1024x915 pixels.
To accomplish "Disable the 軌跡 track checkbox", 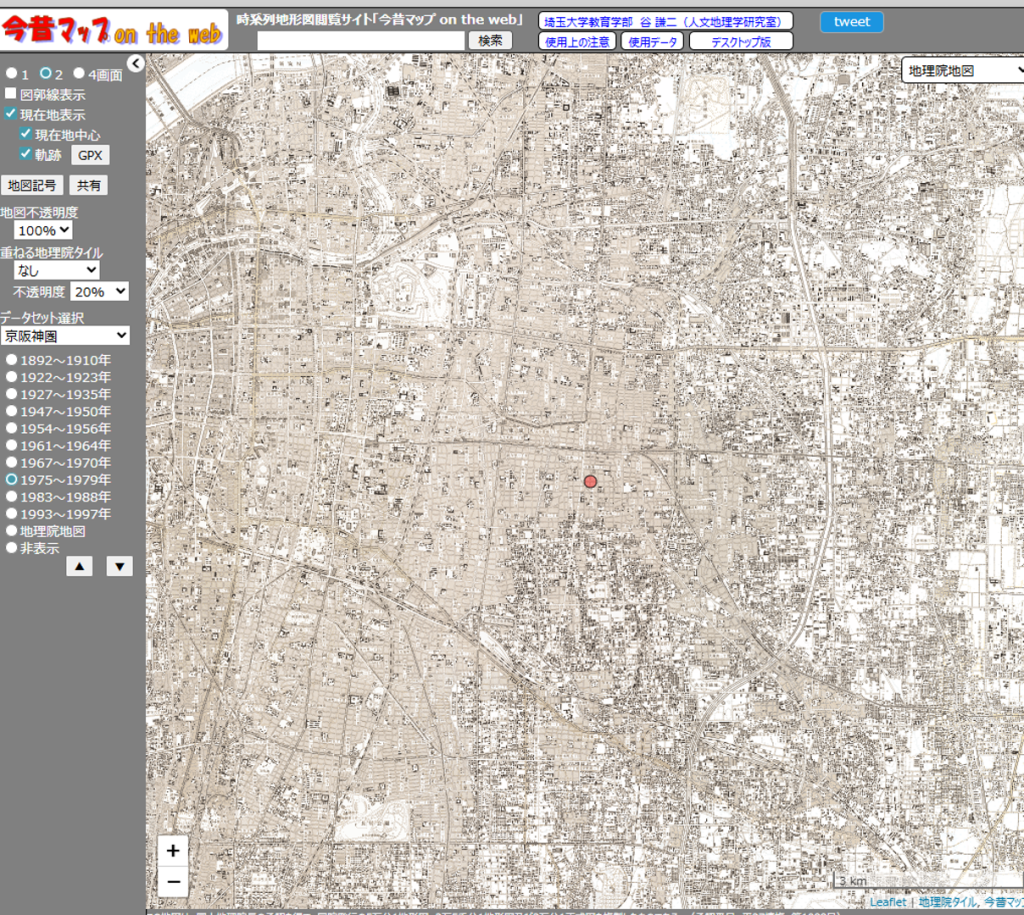I will click(26, 155).
